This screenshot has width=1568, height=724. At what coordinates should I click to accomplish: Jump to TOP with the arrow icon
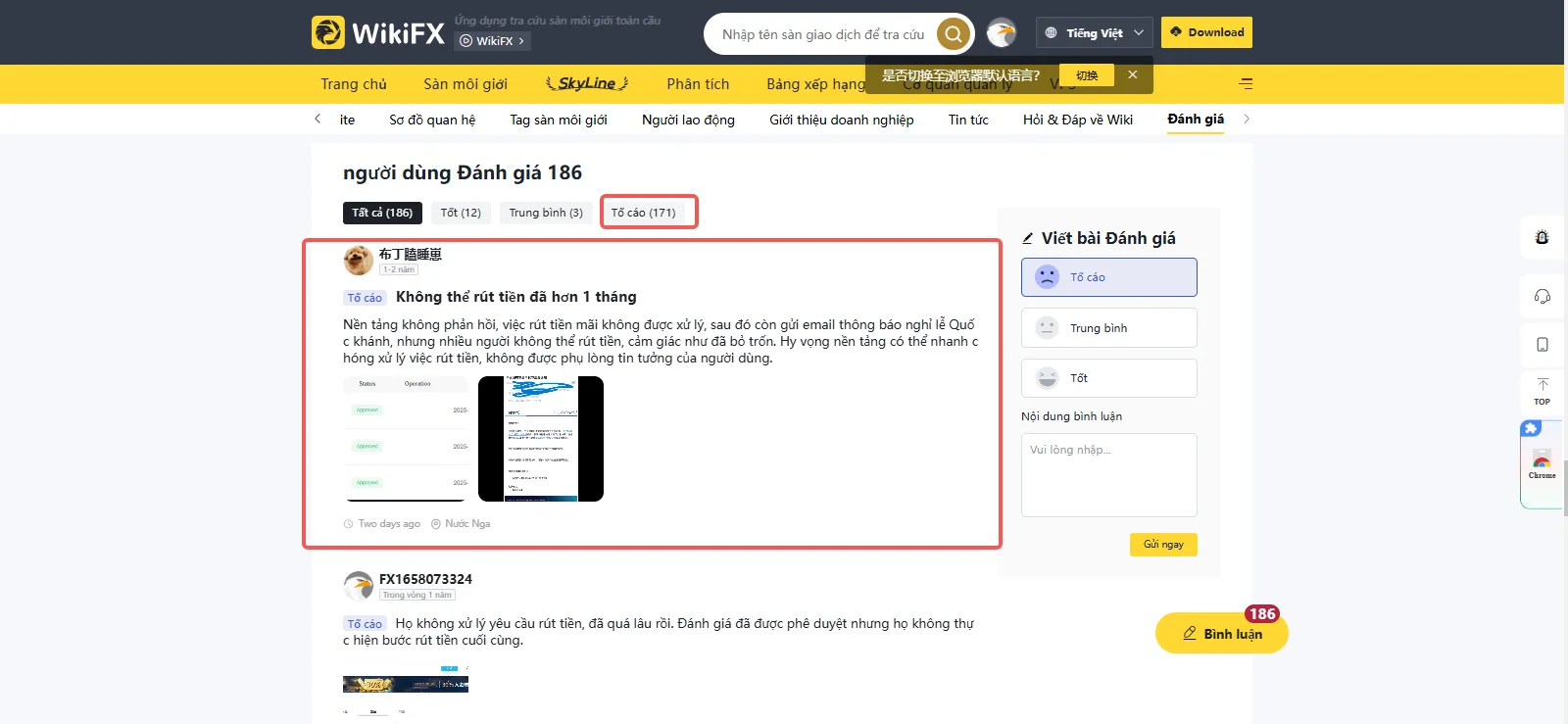click(x=1542, y=391)
